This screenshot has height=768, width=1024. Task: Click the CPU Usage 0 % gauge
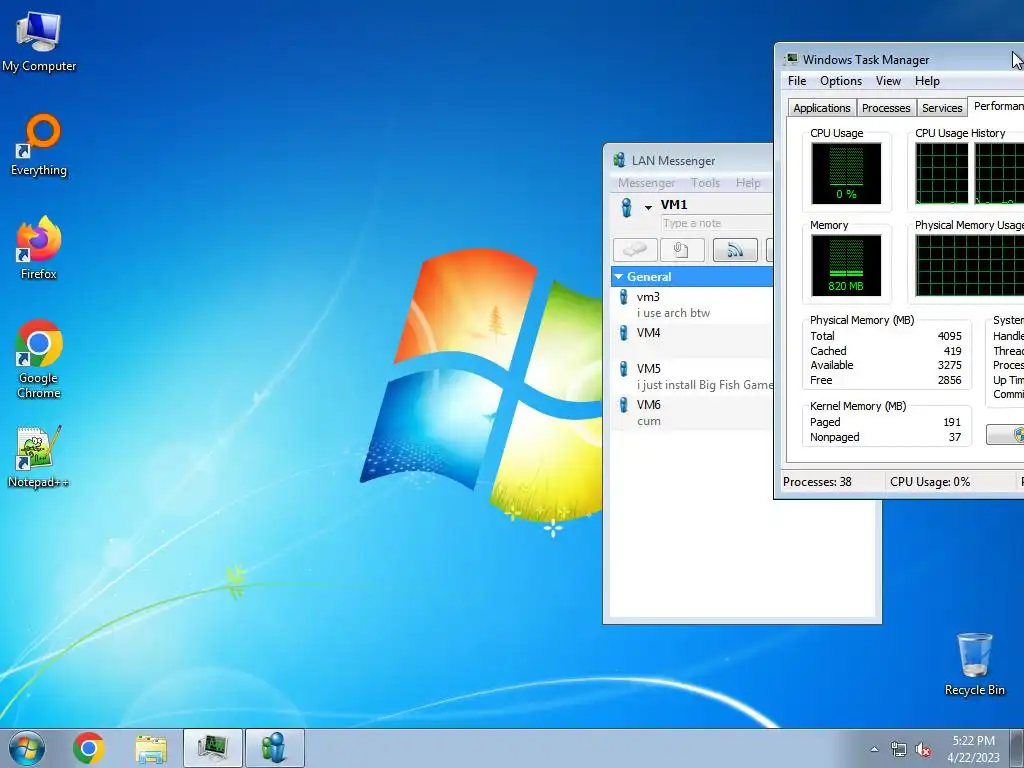846,174
